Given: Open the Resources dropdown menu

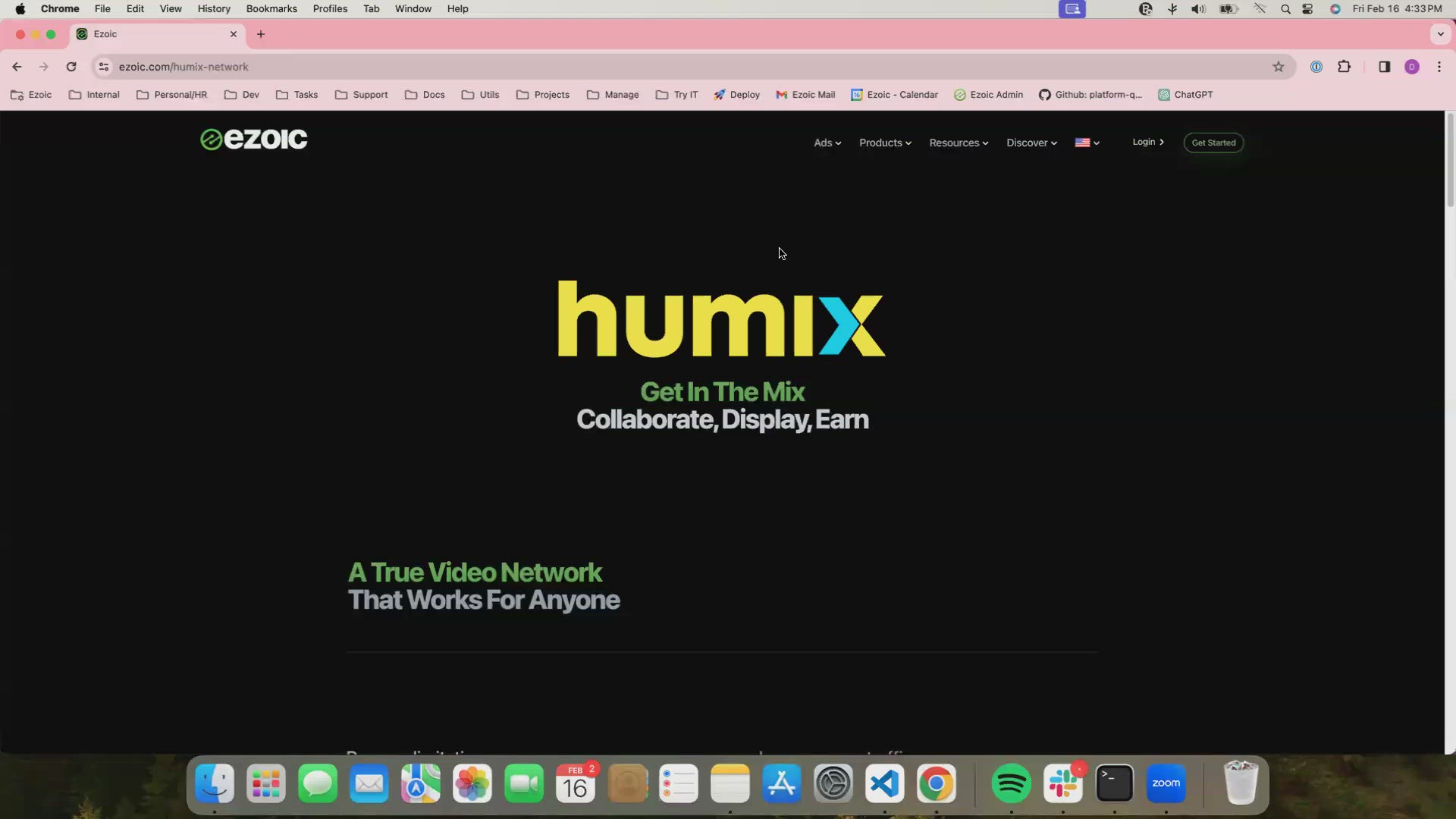Looking at the screenshot, I should click(958, 143).
